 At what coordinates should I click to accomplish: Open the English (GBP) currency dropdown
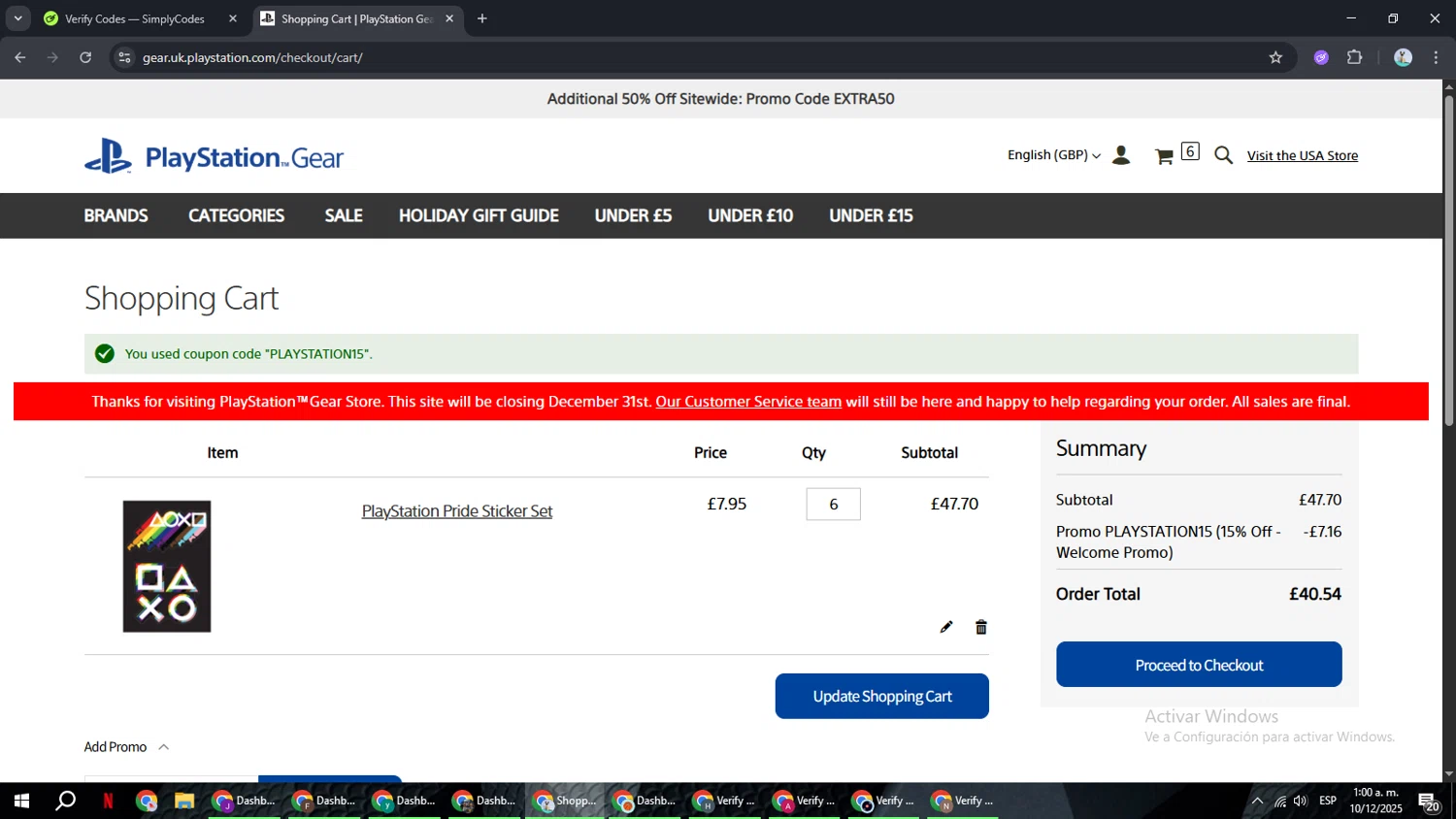tap(1054, 155)
